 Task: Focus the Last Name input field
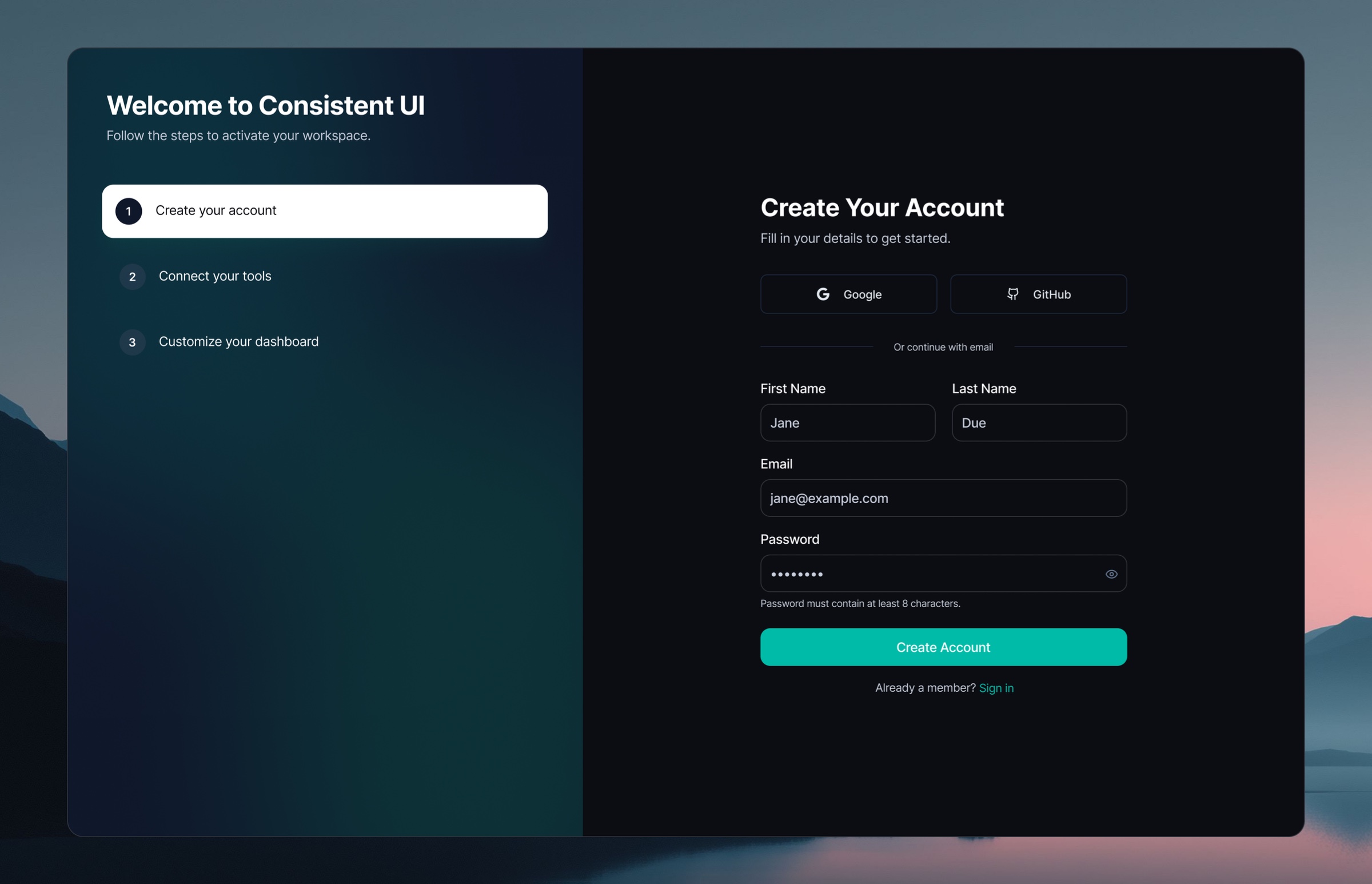1039,423
